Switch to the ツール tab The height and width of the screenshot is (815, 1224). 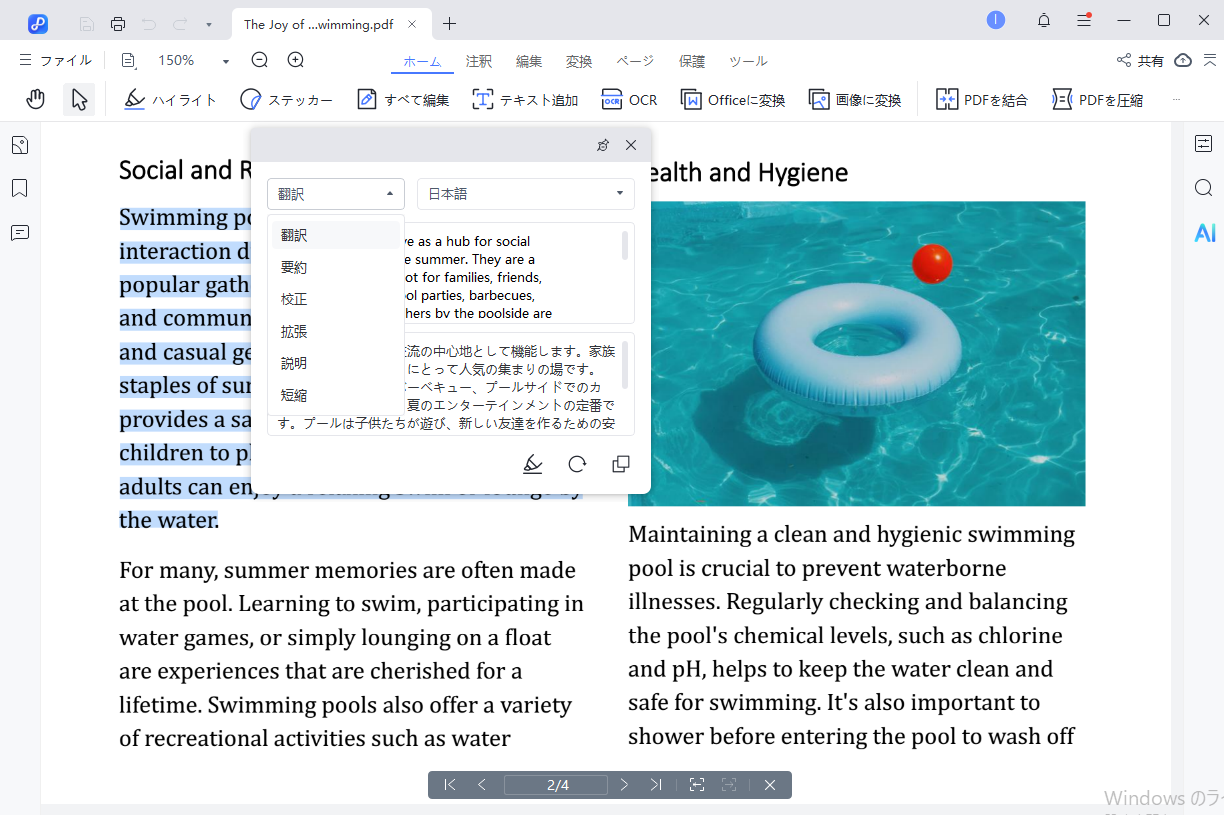pyautogui.click(x=748, y=62)
